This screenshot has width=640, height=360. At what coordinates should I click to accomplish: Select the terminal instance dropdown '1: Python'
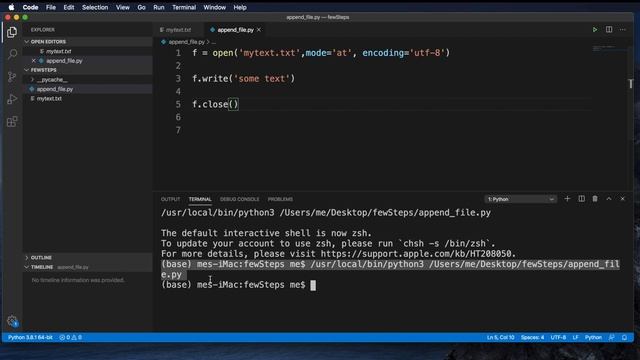(x=521, y=199)
